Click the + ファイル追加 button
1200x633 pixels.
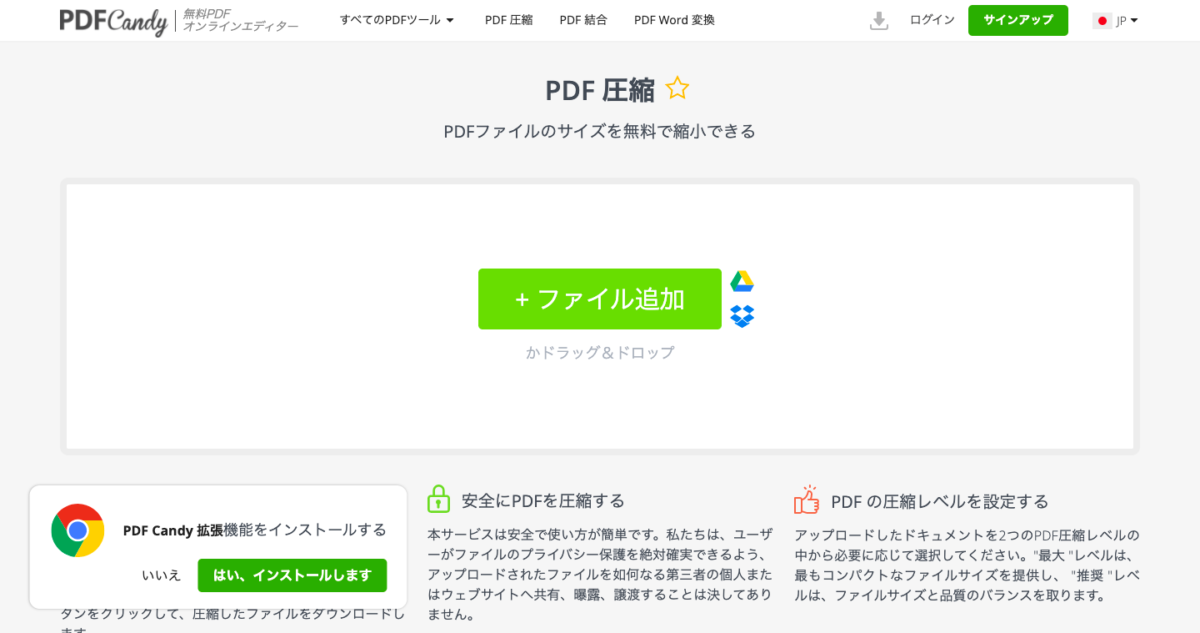coord(600,299)
